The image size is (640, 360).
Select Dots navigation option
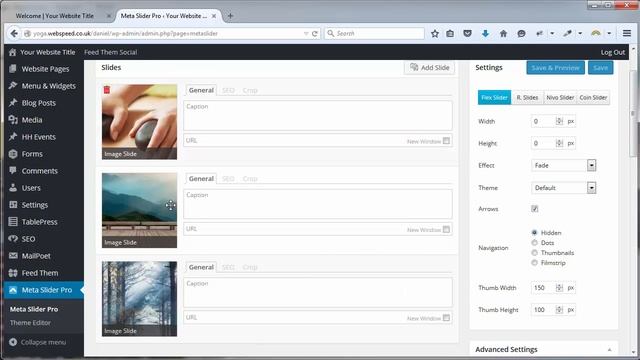[534, 243]
